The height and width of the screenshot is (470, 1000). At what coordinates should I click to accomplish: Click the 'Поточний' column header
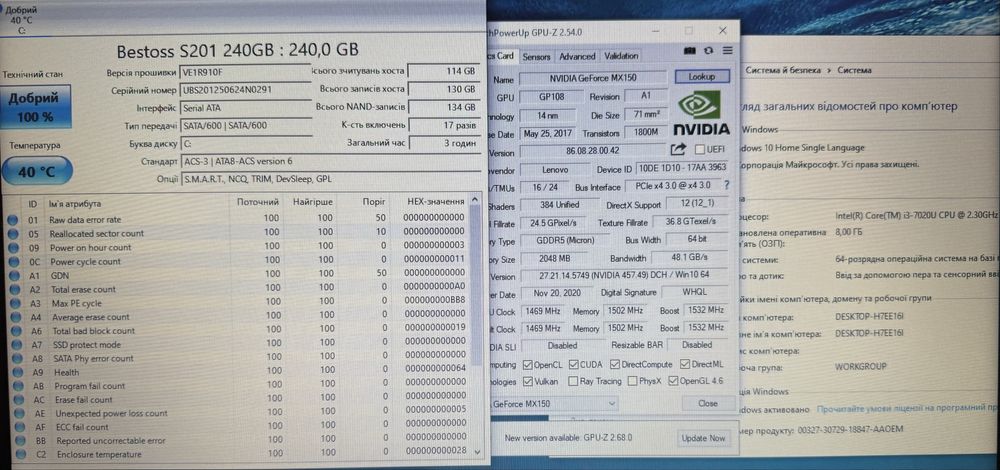pyautogui.click(x=258, y=202)
